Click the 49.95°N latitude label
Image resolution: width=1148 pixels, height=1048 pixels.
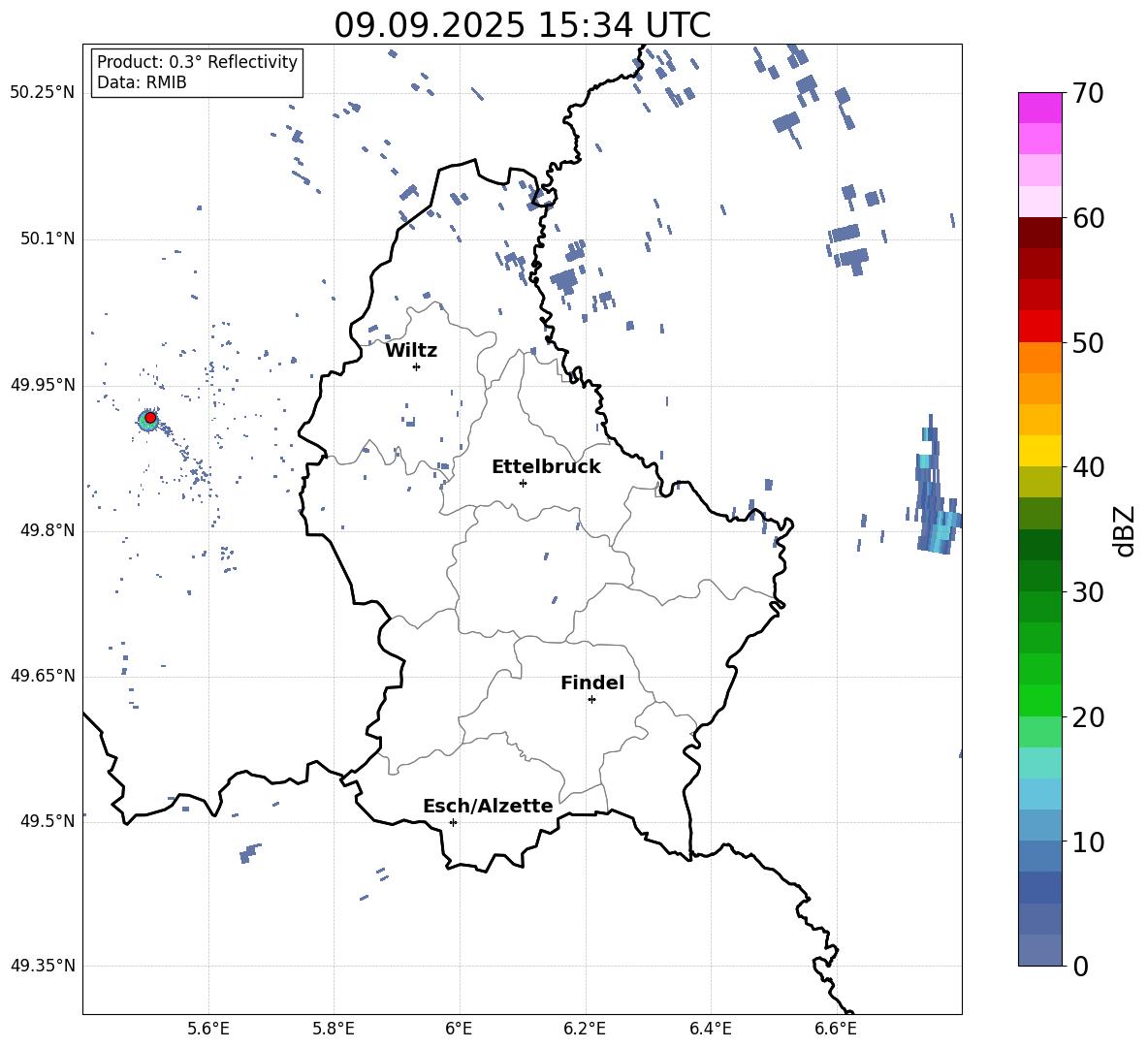[x=43, y=385]
